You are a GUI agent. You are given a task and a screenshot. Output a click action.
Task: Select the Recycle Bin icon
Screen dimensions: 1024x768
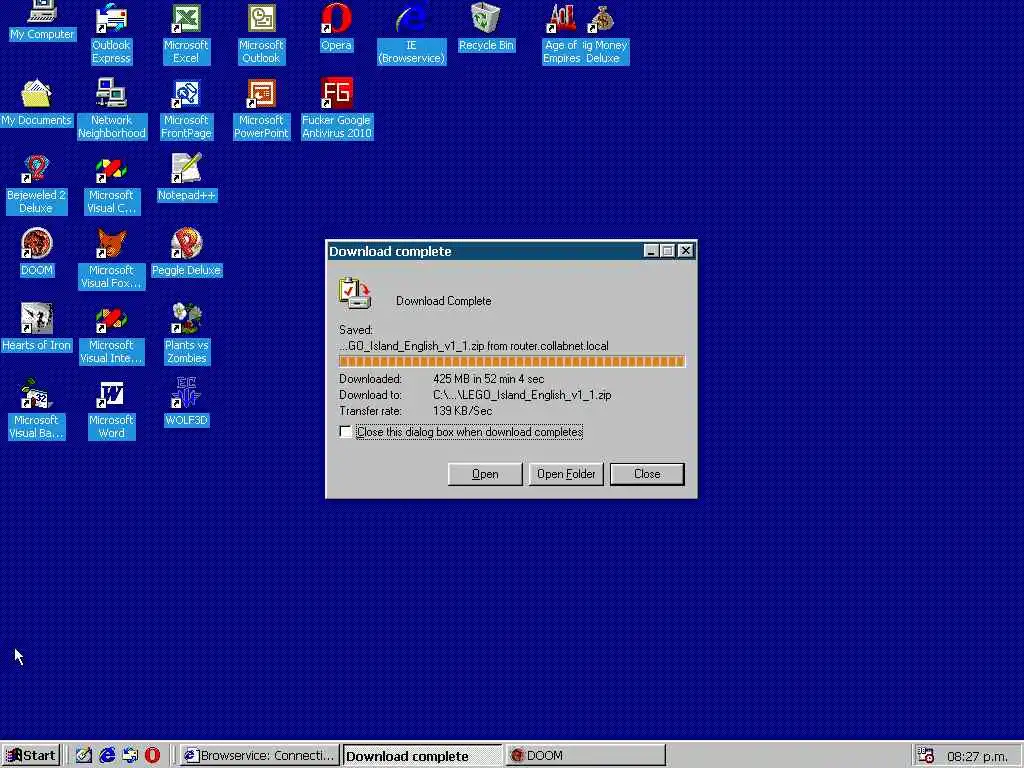(487, 26)
